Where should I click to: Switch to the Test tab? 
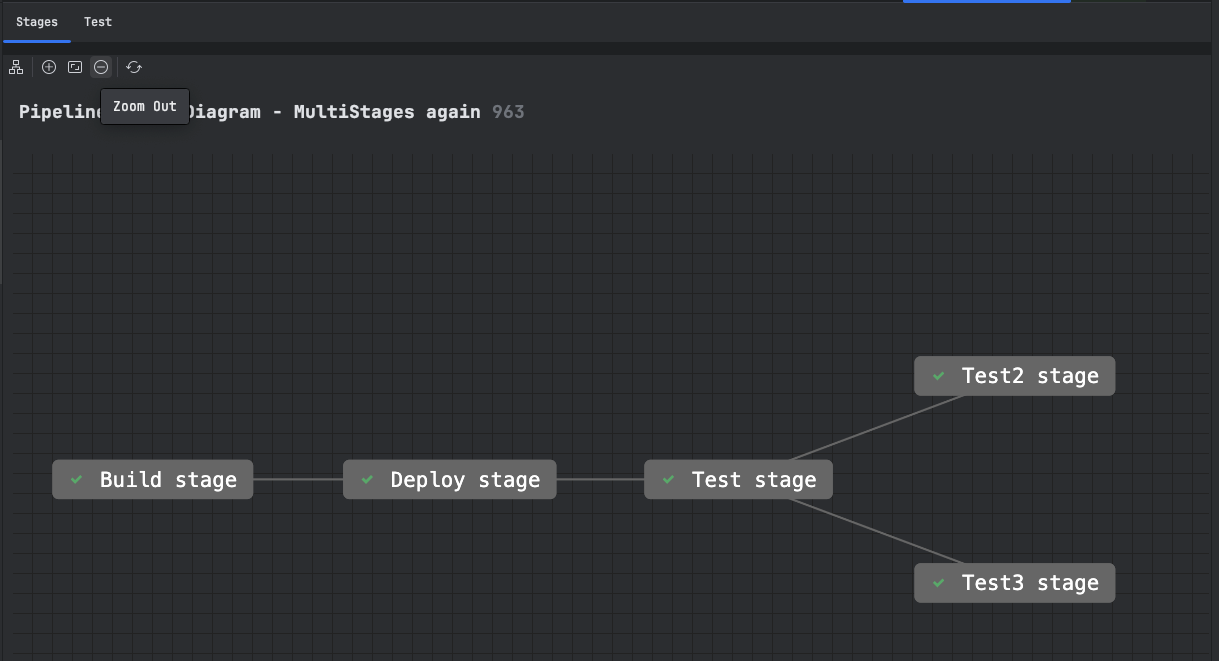98,22
